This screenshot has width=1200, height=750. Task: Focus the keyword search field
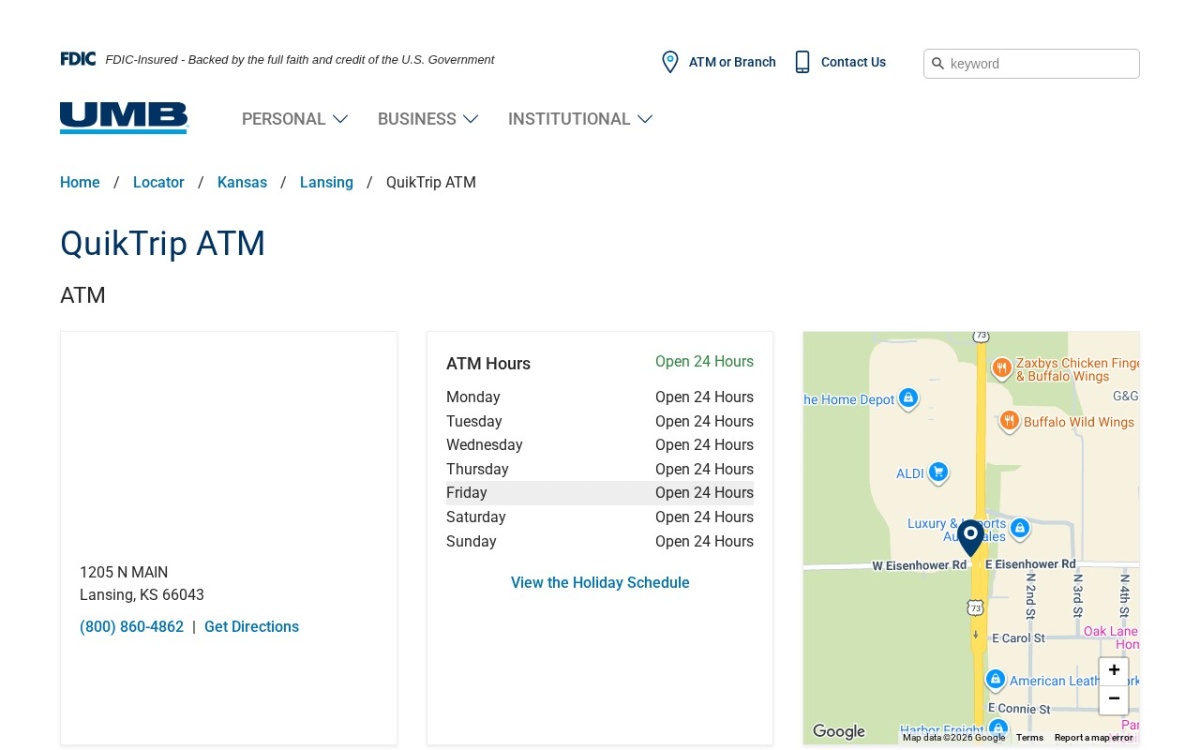tap(1031, 64)
